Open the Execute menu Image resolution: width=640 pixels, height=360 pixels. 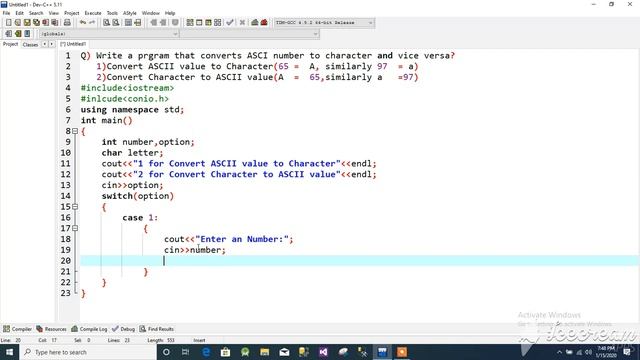pos(93,13)
